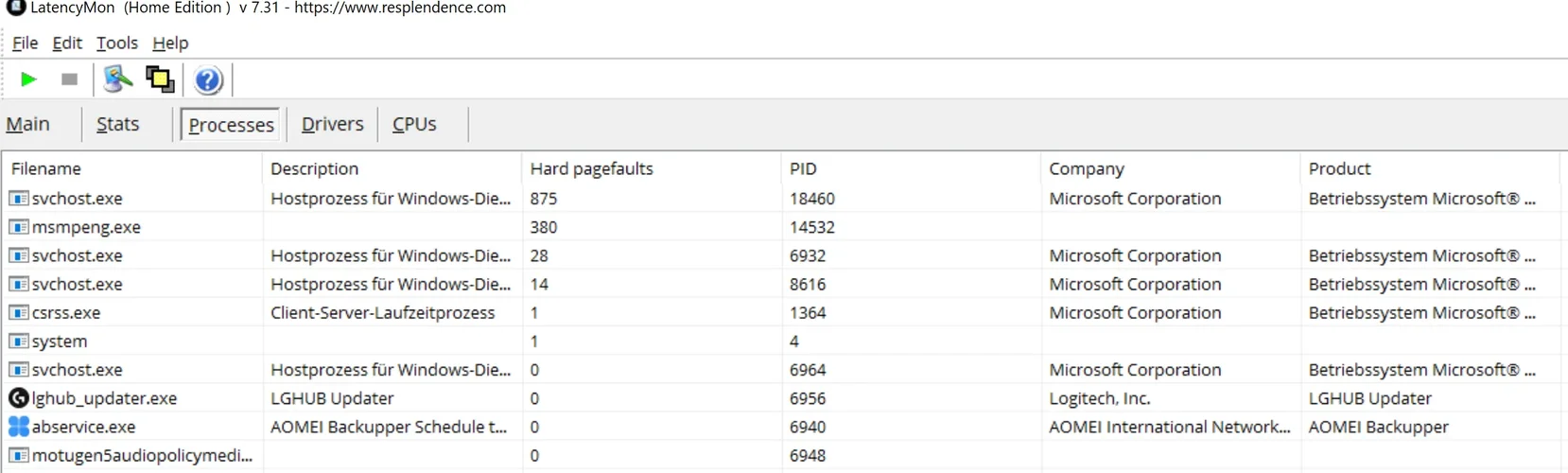
Task: Click PID value 6956
Action: (808, 398)
